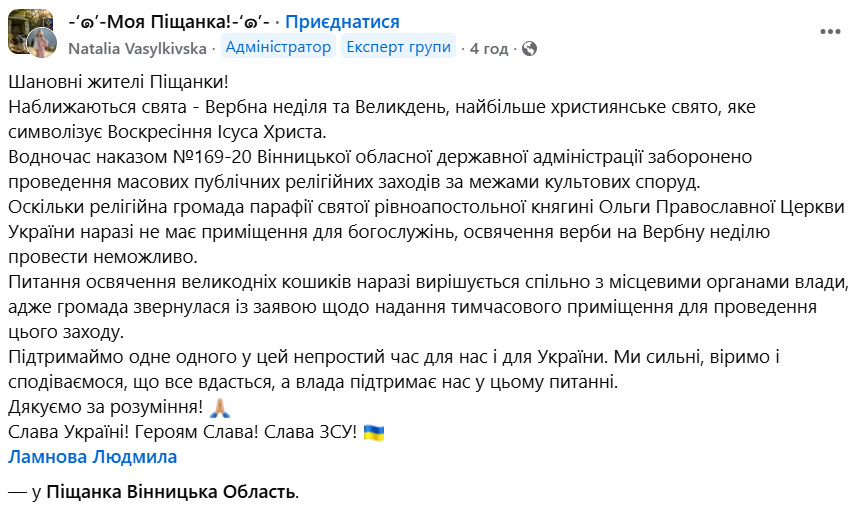Click the Слава Україні closing line

point(182,432)
